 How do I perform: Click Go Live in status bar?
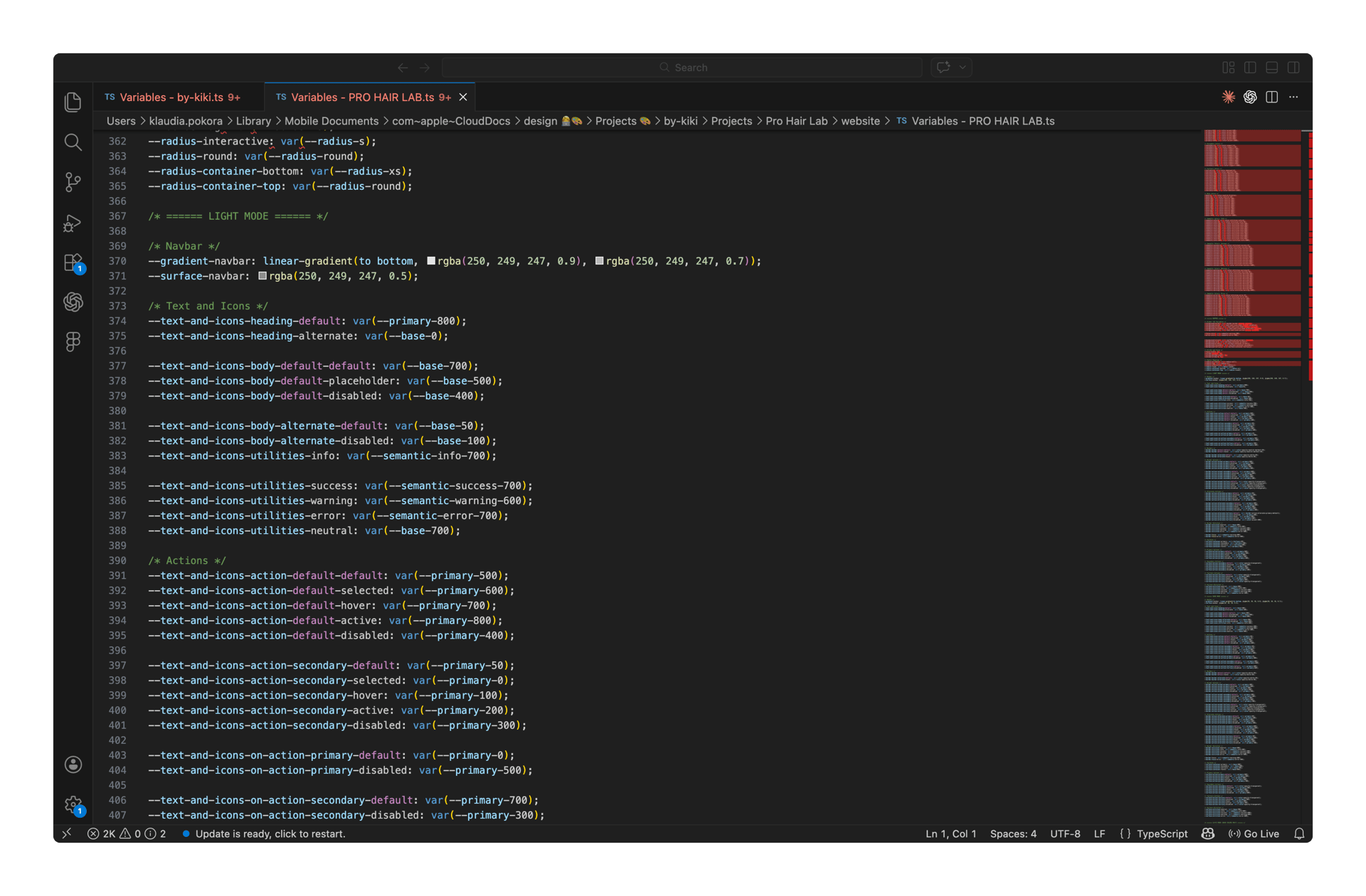1254,833
